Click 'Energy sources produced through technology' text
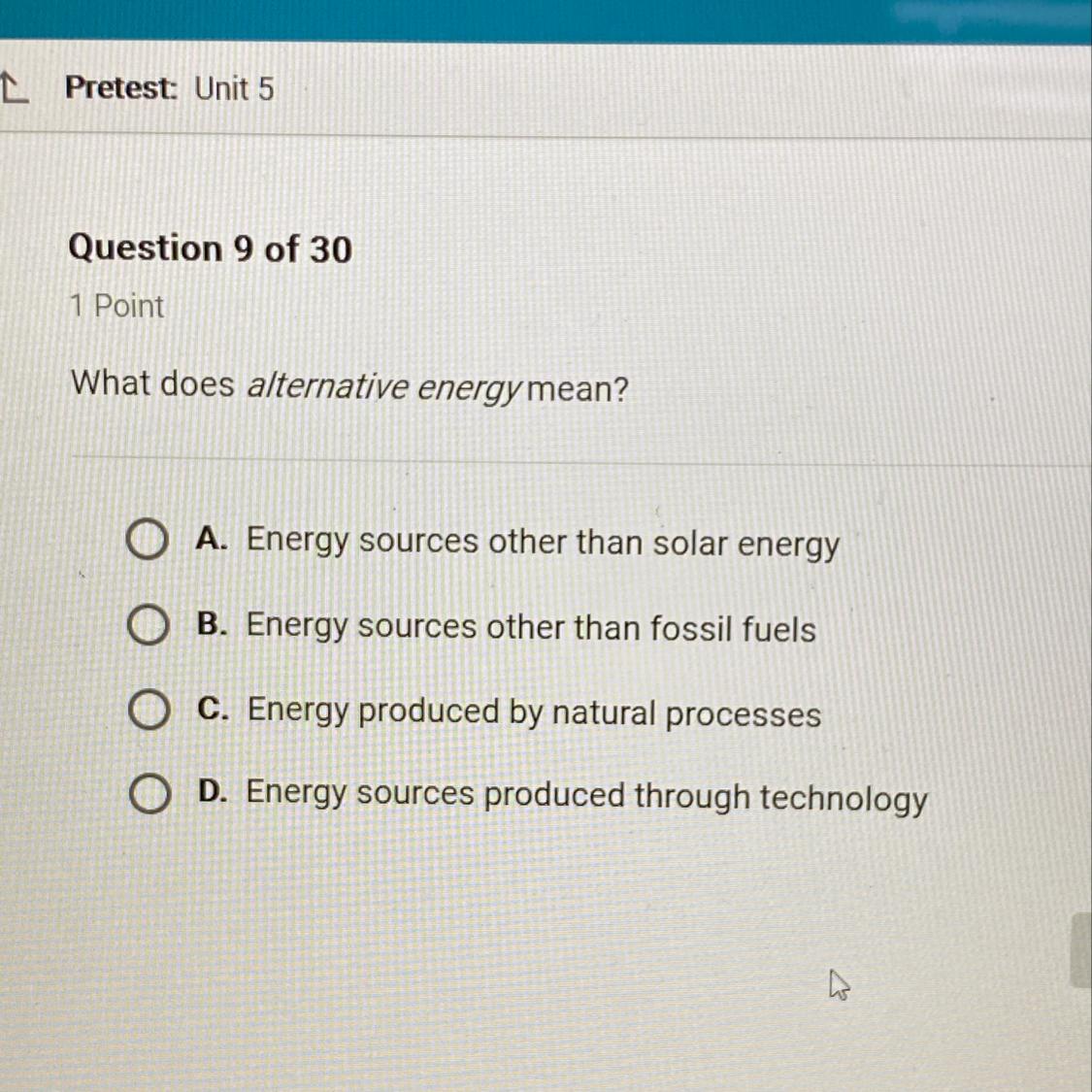This screenshot has height=1092, width=1092. (x=586, y=797)
